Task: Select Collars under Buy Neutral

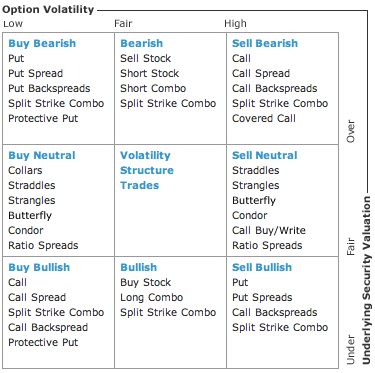Action: click(25, 170)
